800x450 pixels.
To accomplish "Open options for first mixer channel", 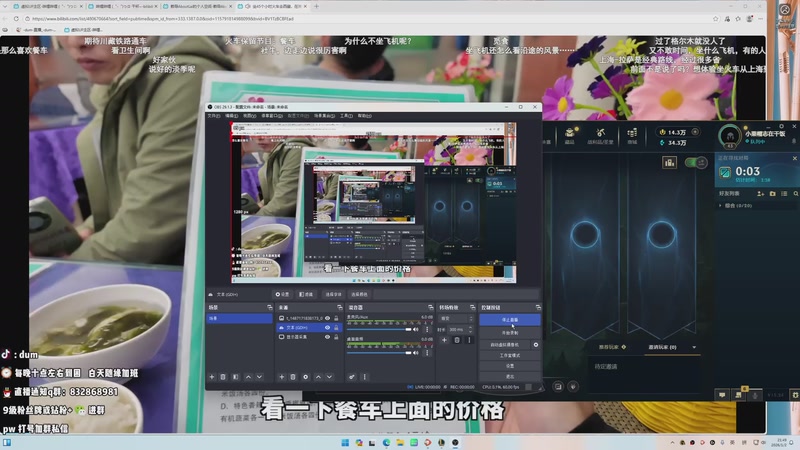I will click(427, 330).
